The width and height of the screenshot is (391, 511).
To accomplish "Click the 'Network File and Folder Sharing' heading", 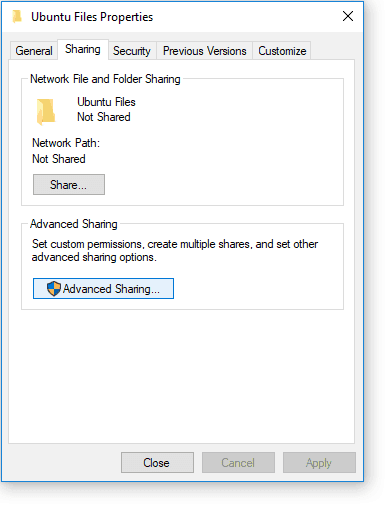I will pos(105,79).
